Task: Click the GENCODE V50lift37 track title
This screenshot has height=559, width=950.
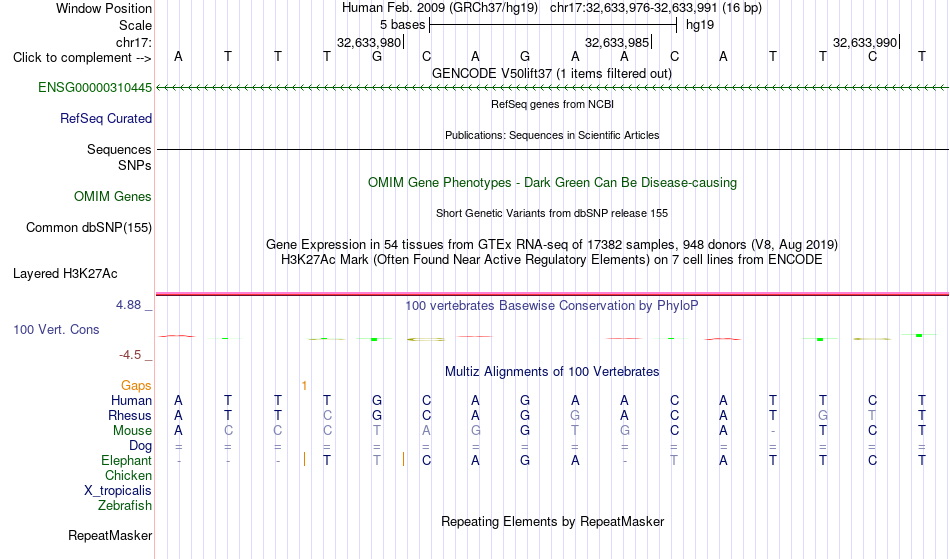Action: (551, 74)
